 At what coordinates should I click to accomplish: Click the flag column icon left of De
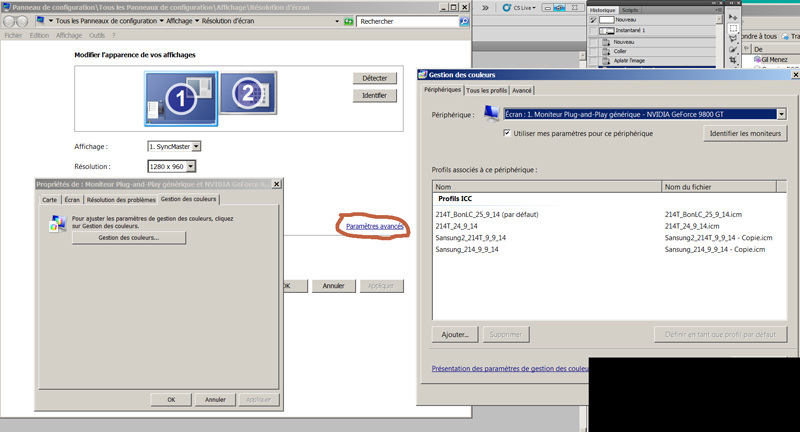point(746,49)
